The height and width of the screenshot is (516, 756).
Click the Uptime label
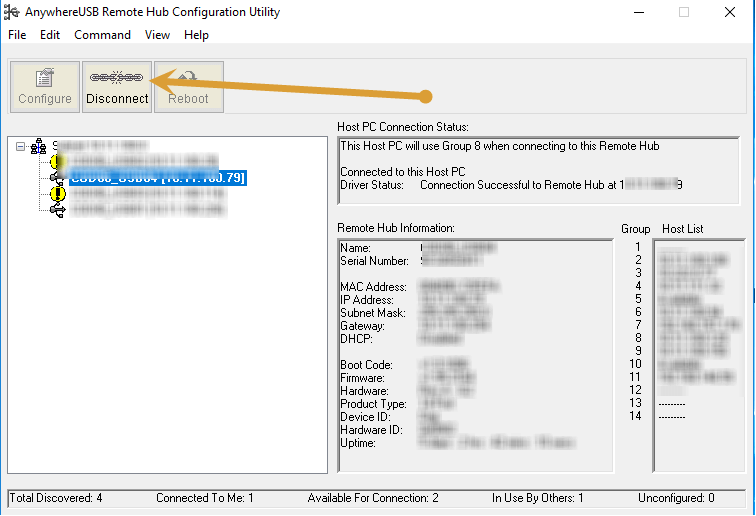pyautogui.click(x=358, y=443)
